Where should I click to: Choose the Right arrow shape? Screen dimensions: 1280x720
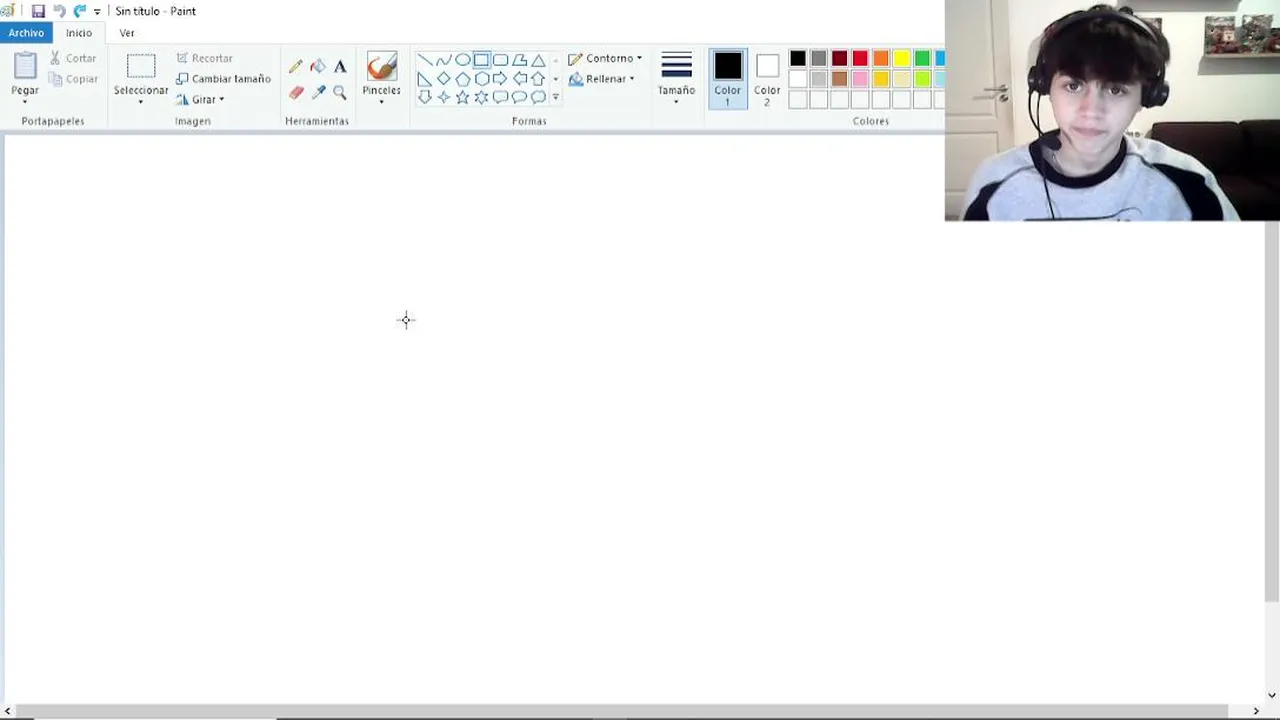coord(500,78)
